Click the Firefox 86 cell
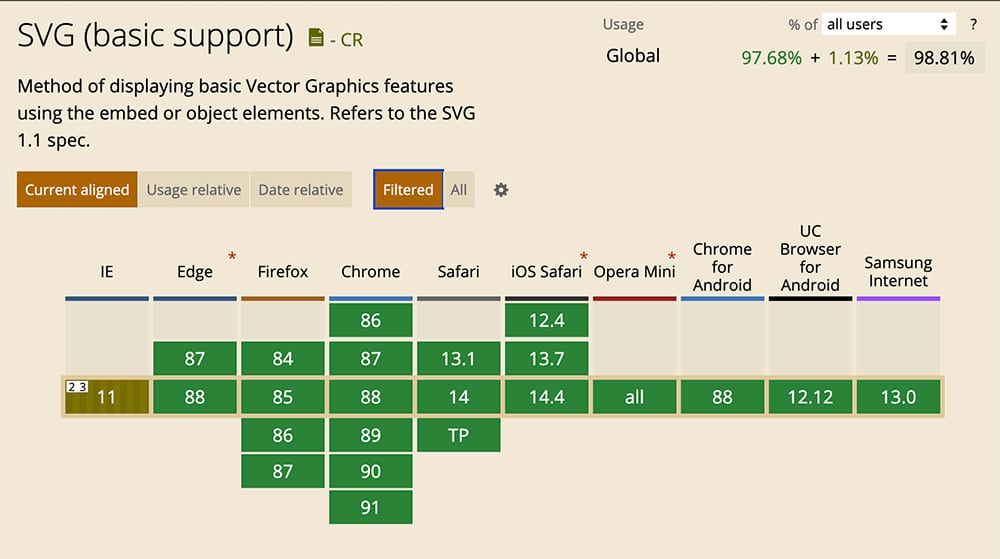The width and height of the screenshot is (1000, 559). [x=283, y=435]
